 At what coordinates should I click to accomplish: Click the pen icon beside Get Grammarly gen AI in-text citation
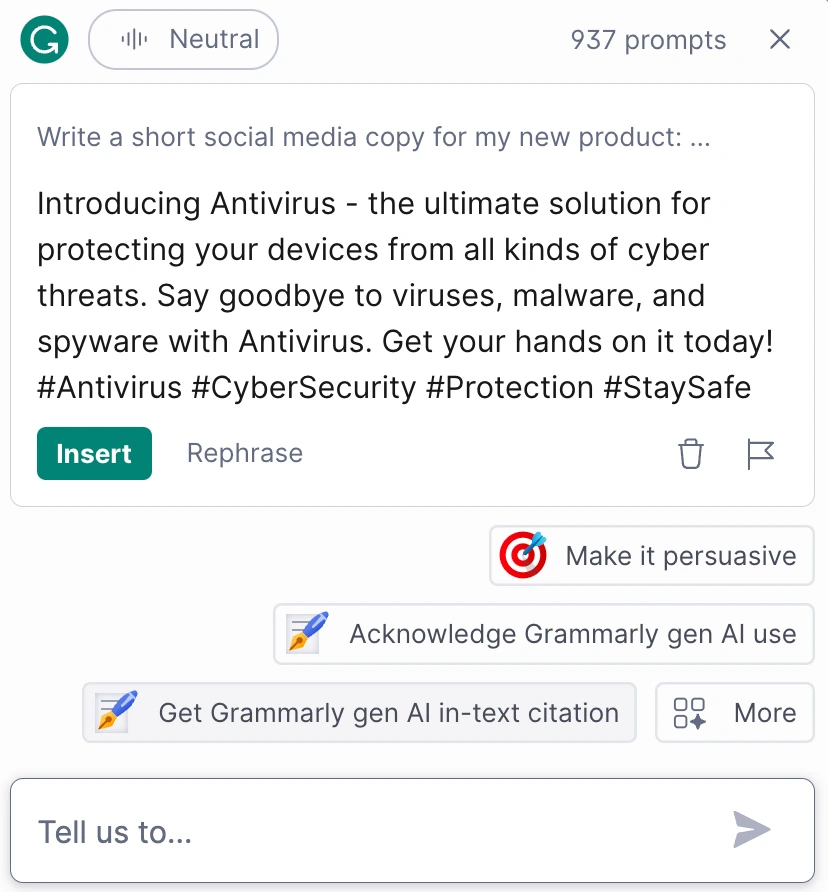click(x=113, y=712)
